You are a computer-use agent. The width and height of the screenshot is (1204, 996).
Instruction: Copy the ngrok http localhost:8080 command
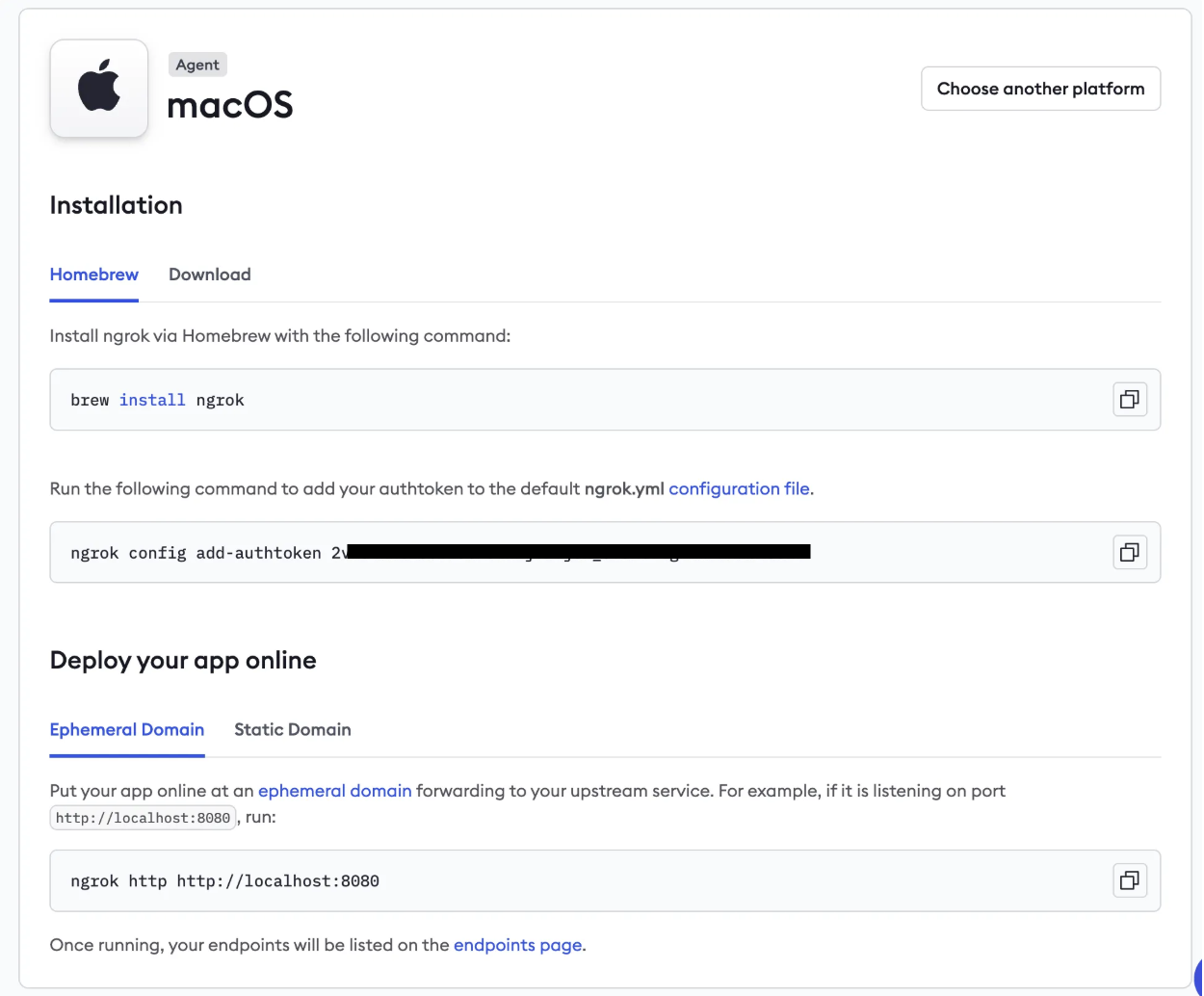[x=1130, y=880]
